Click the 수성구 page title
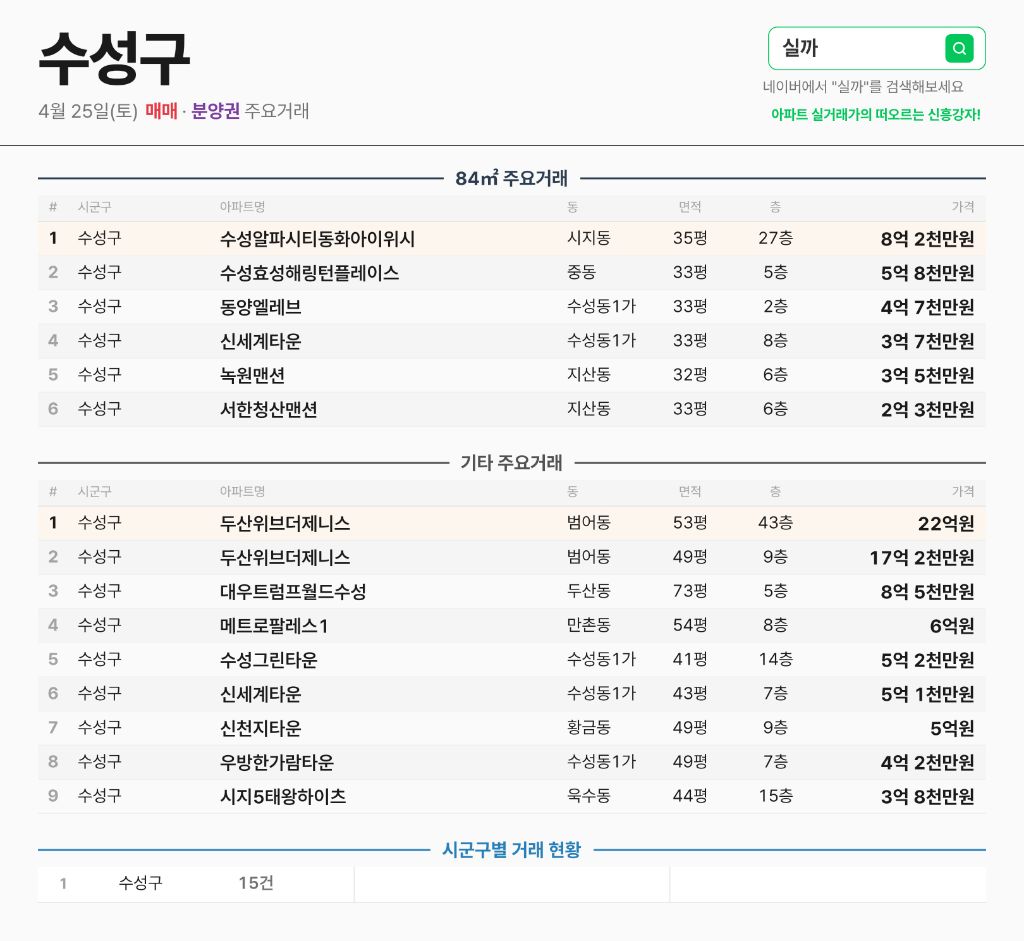 [114, 59]
